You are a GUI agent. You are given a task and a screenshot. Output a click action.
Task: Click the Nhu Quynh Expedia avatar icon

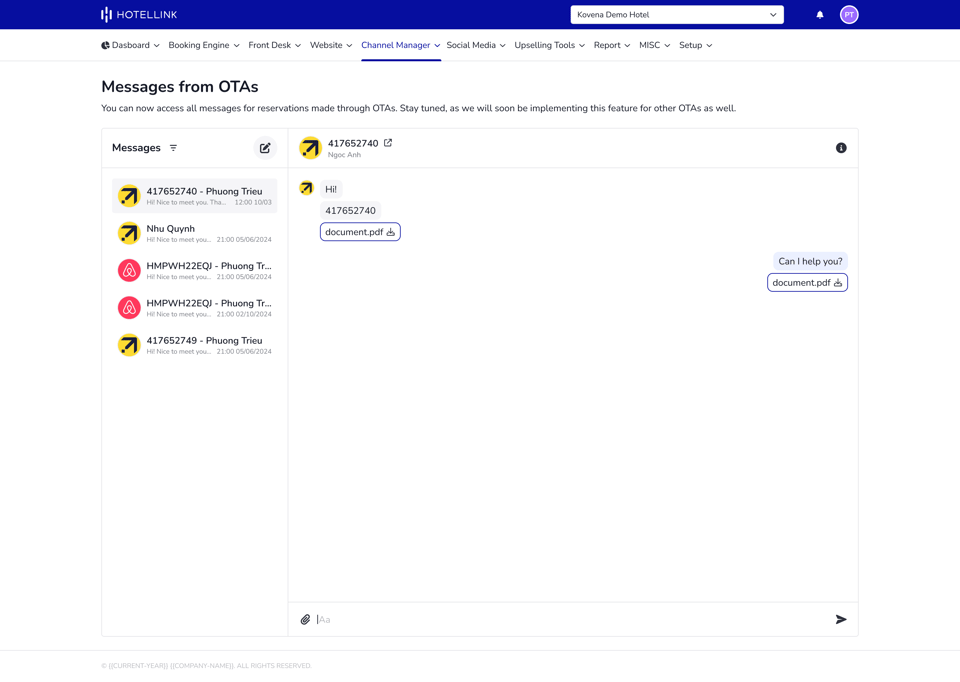pos(129,233)
